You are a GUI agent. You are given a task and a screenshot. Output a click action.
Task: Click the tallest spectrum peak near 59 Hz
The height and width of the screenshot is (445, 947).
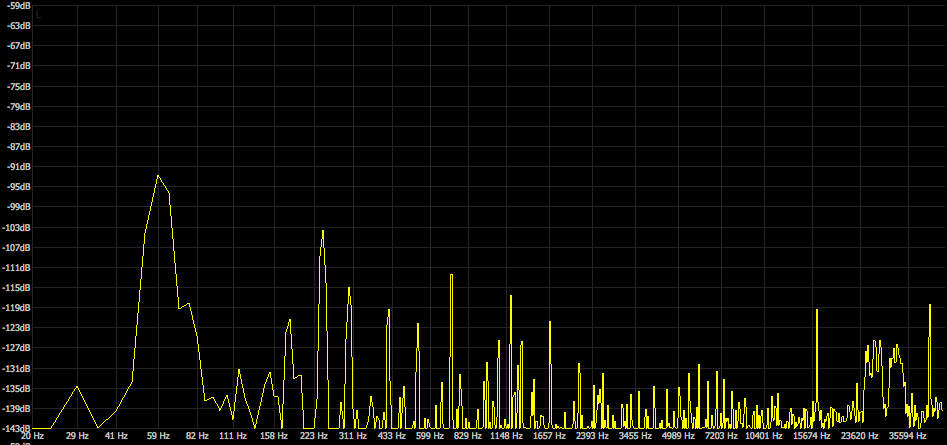coord(158,176)
